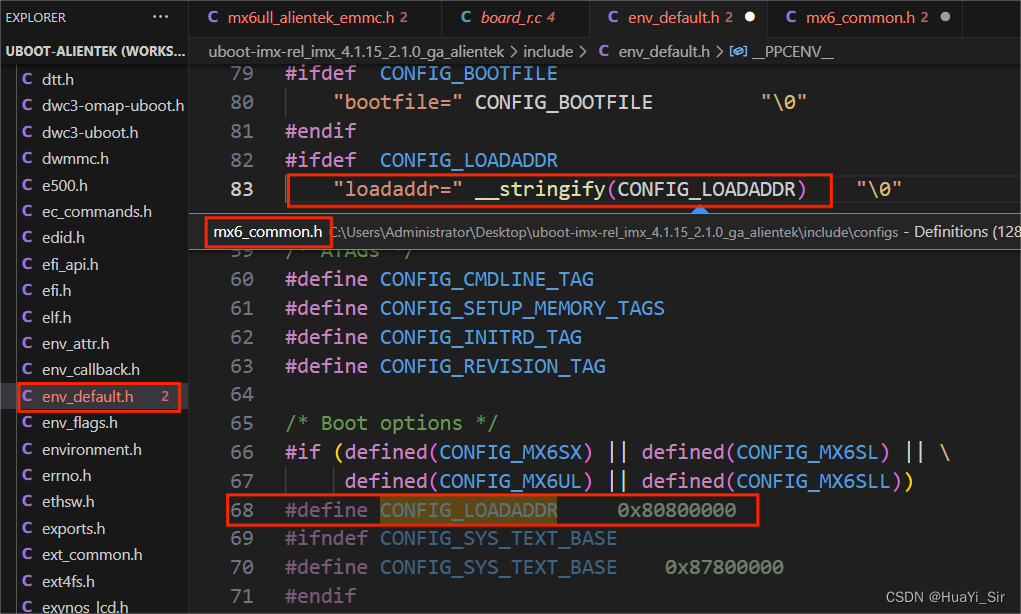Click the C file icon beside efi.h
This screenshot has height=614, width=1021.
point(28,290)
